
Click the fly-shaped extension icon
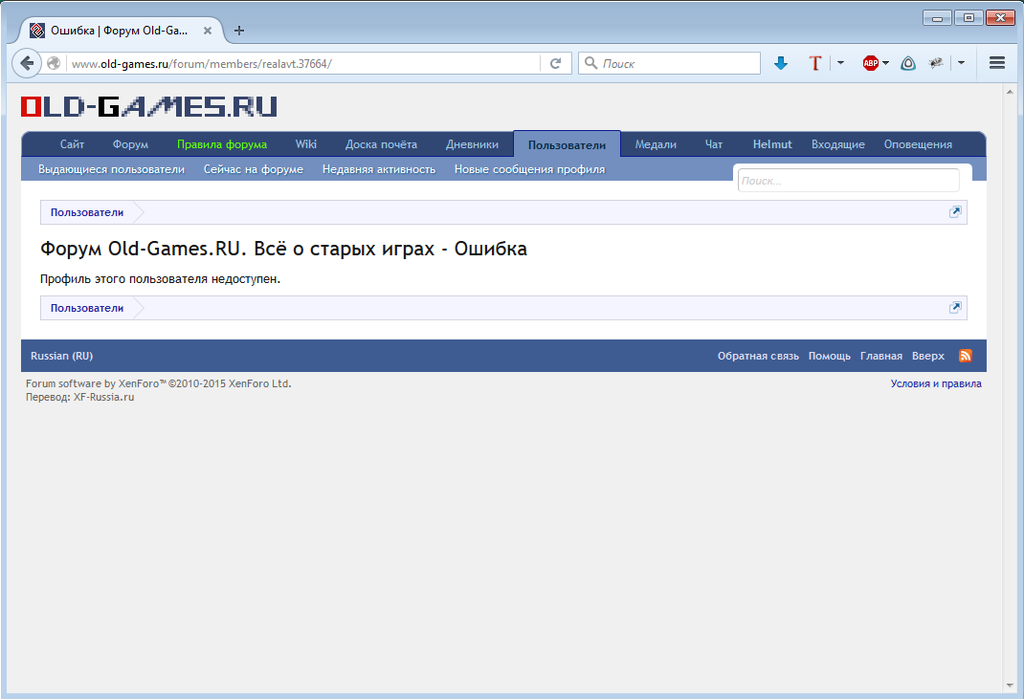click(936, 62)
